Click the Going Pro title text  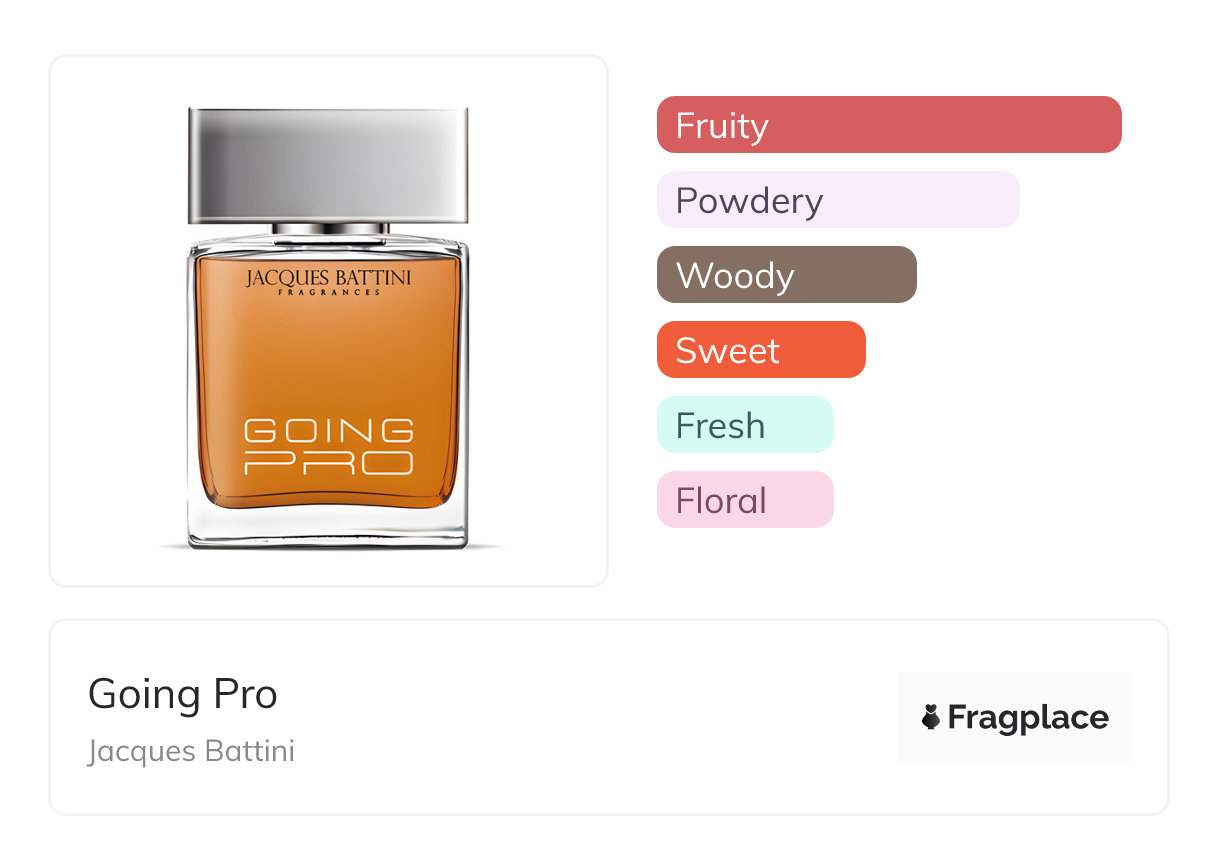click(183, 694)
